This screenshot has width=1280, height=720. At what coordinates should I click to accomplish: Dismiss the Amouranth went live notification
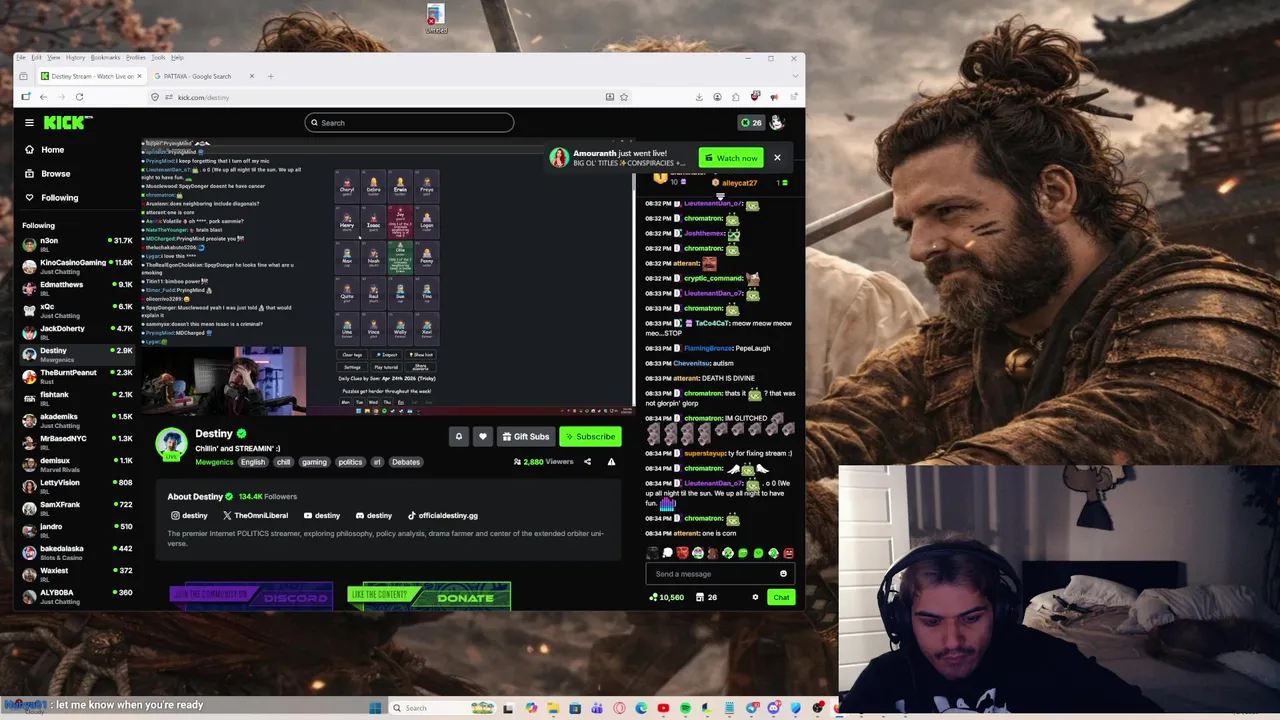777,157
